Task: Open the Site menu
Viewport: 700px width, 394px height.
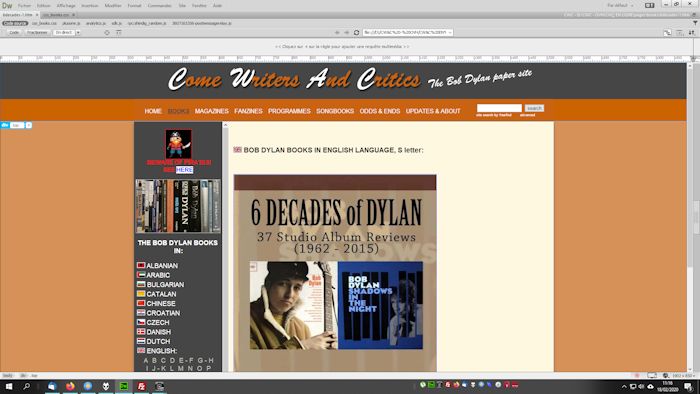Action: pos(182,6)
